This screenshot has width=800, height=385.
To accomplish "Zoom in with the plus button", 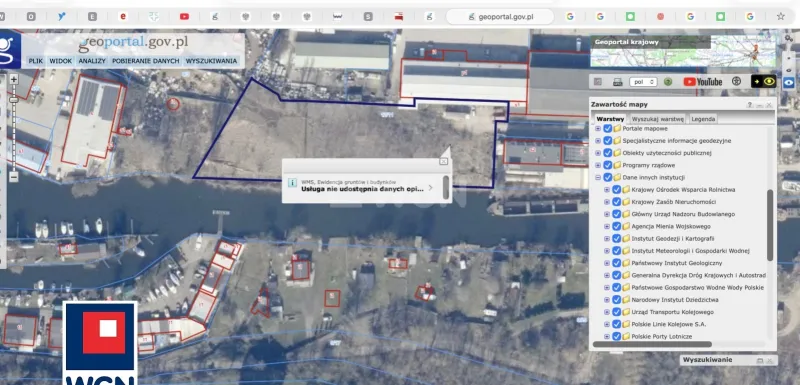I will click(14, 79).
